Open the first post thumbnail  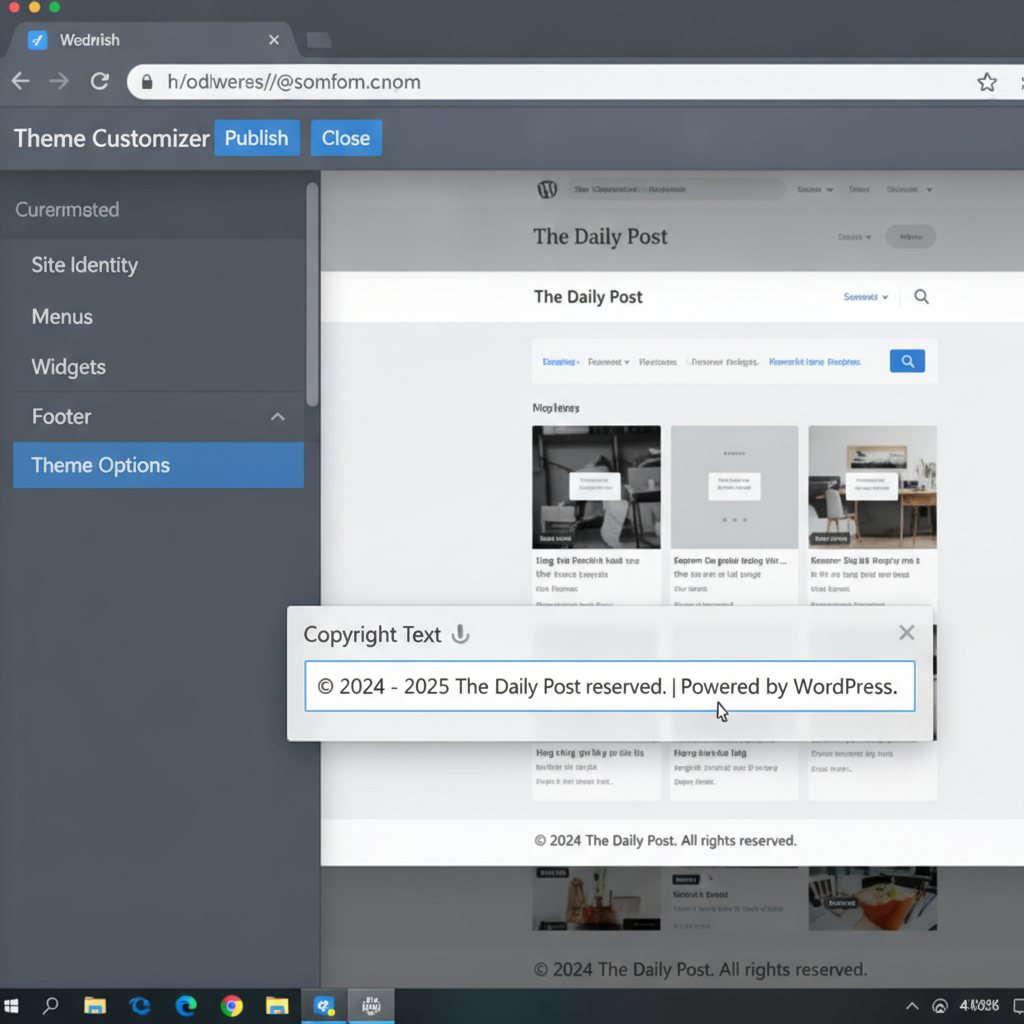(596, 487)
